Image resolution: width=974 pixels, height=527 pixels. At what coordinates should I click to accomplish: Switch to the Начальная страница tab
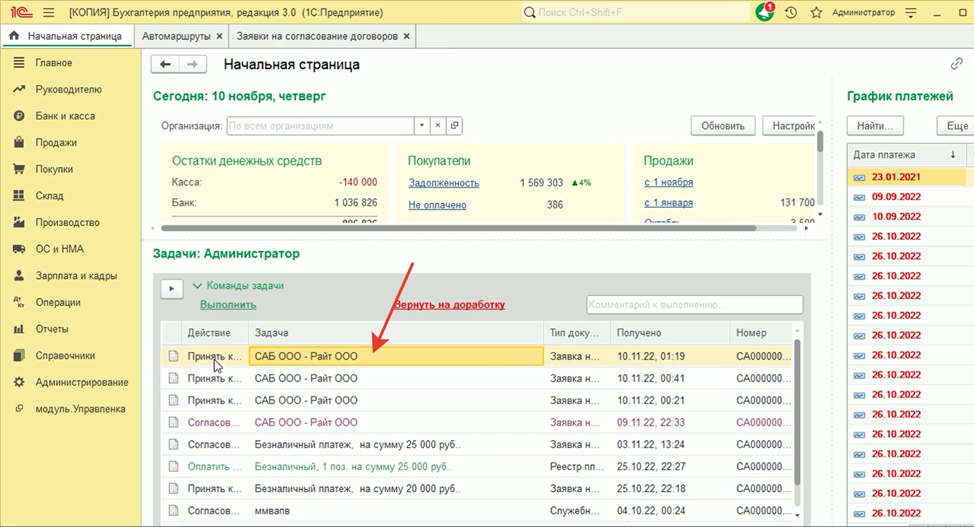[x=66, y=36]
